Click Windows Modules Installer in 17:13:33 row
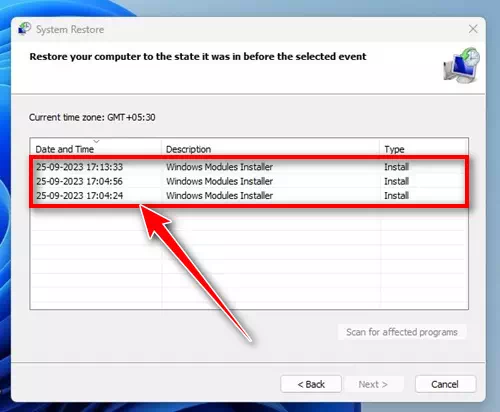Viewport: 500px width, 412px height. pos(219,167)
